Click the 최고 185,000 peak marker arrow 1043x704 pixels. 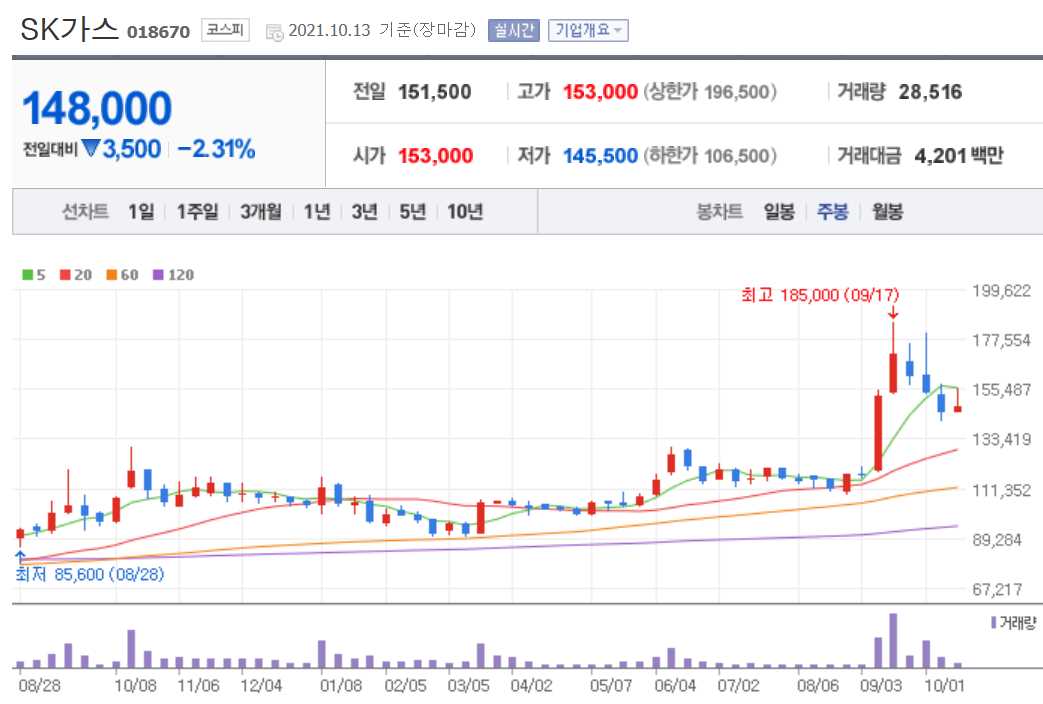pyautogui.click(x=892, y=316)
